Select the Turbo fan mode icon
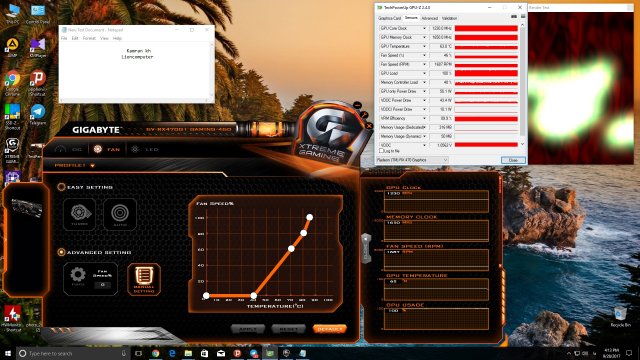The image size is (640, 360). tap(80, 214)
